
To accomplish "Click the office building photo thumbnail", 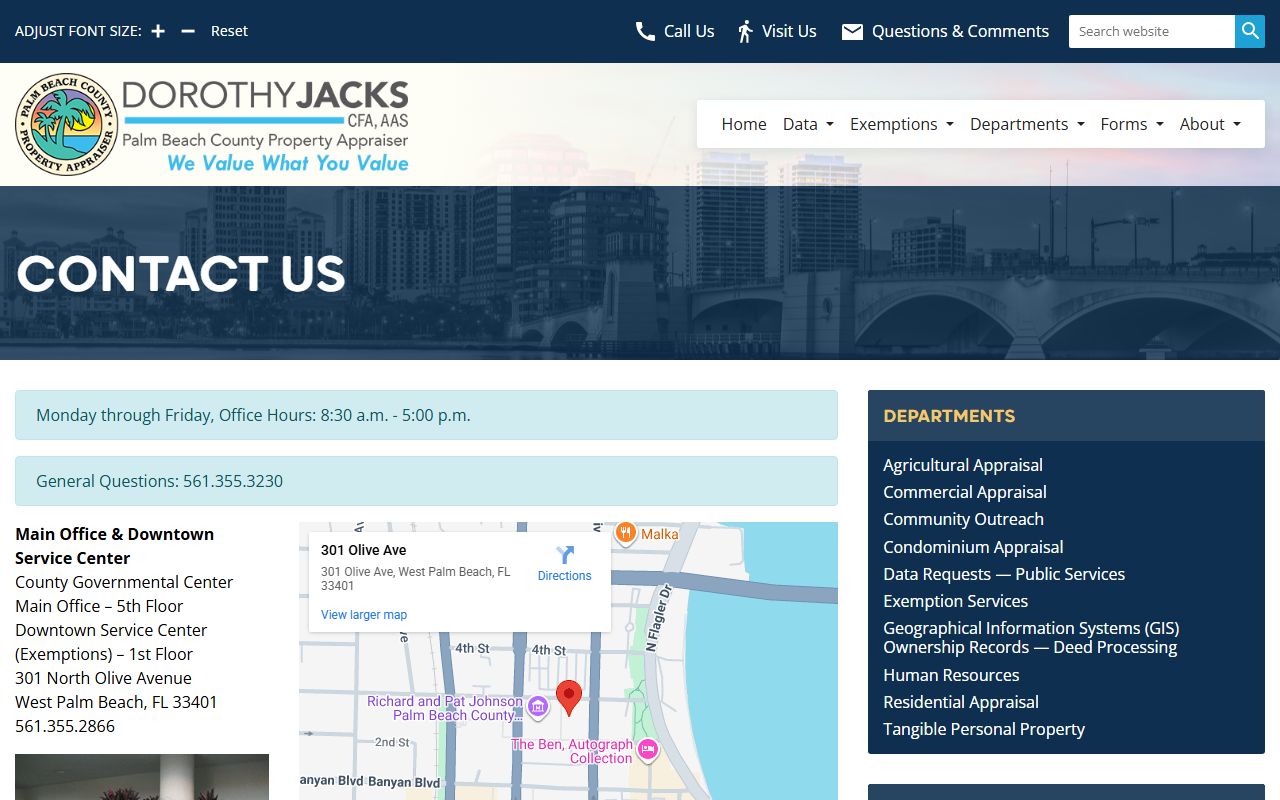I will 142,777.
